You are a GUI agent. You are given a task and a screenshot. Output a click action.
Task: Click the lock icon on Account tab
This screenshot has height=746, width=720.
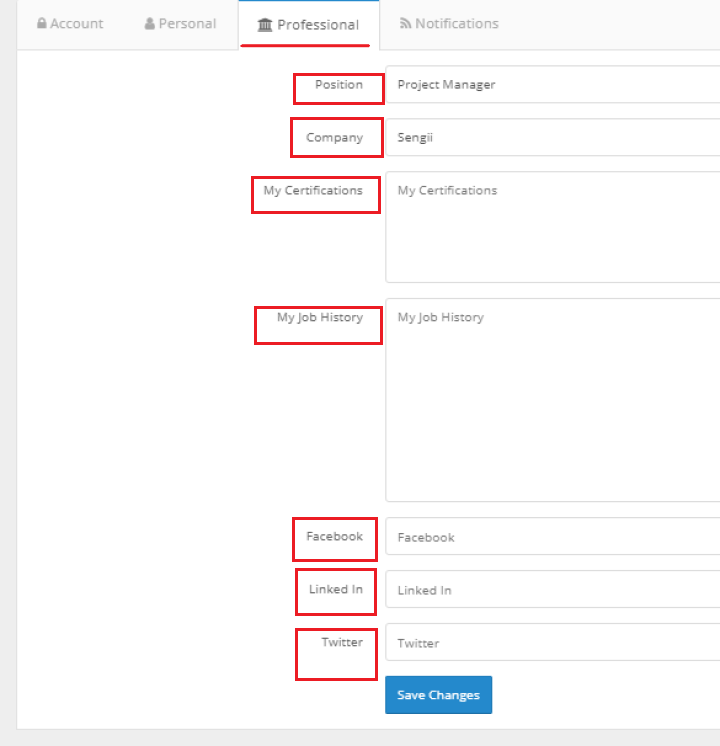42,23
